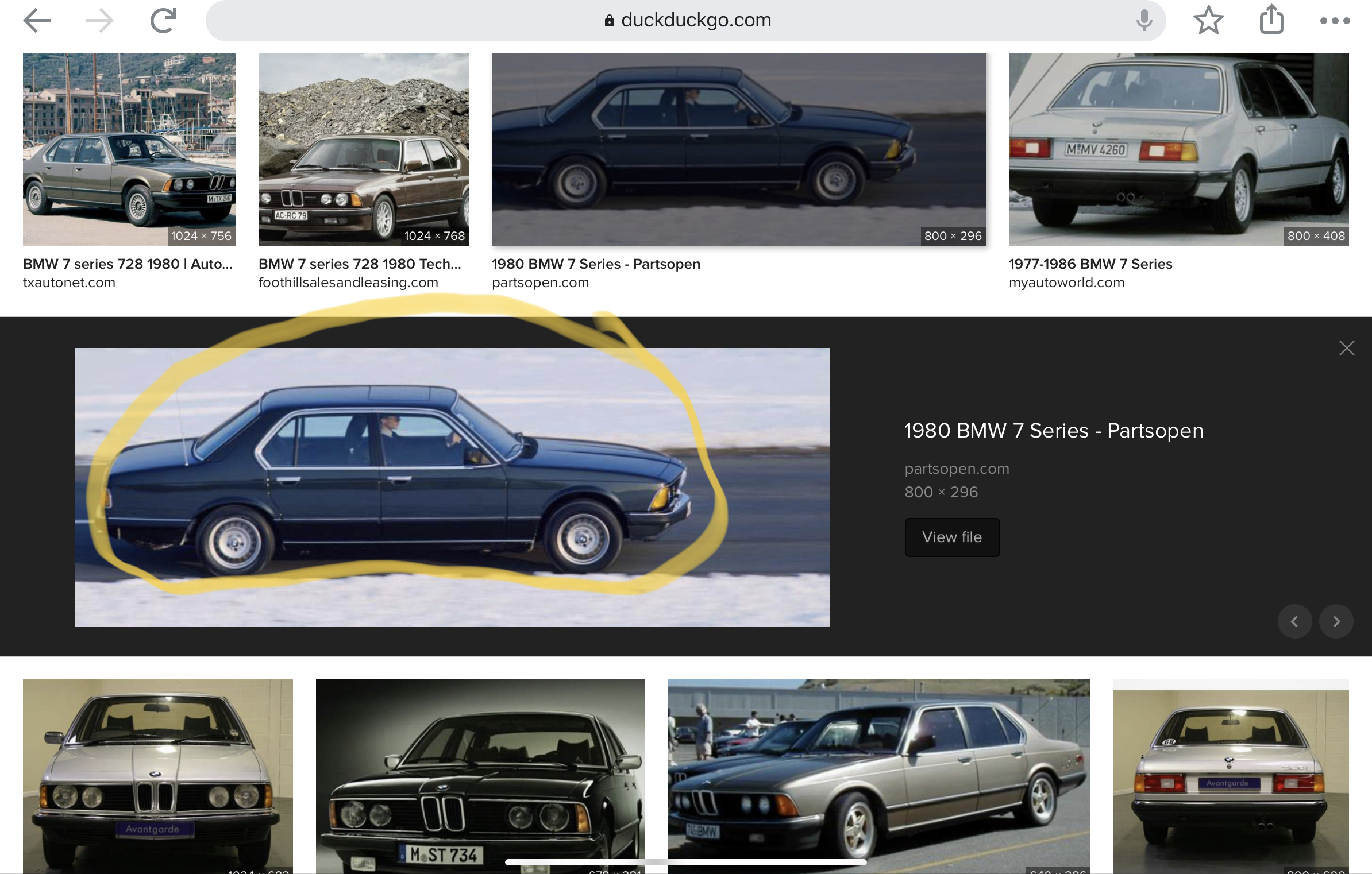The height and width of the screenshot is (874, 1372).
Task: Open the share sheet icon
Action: (1271, 20)
